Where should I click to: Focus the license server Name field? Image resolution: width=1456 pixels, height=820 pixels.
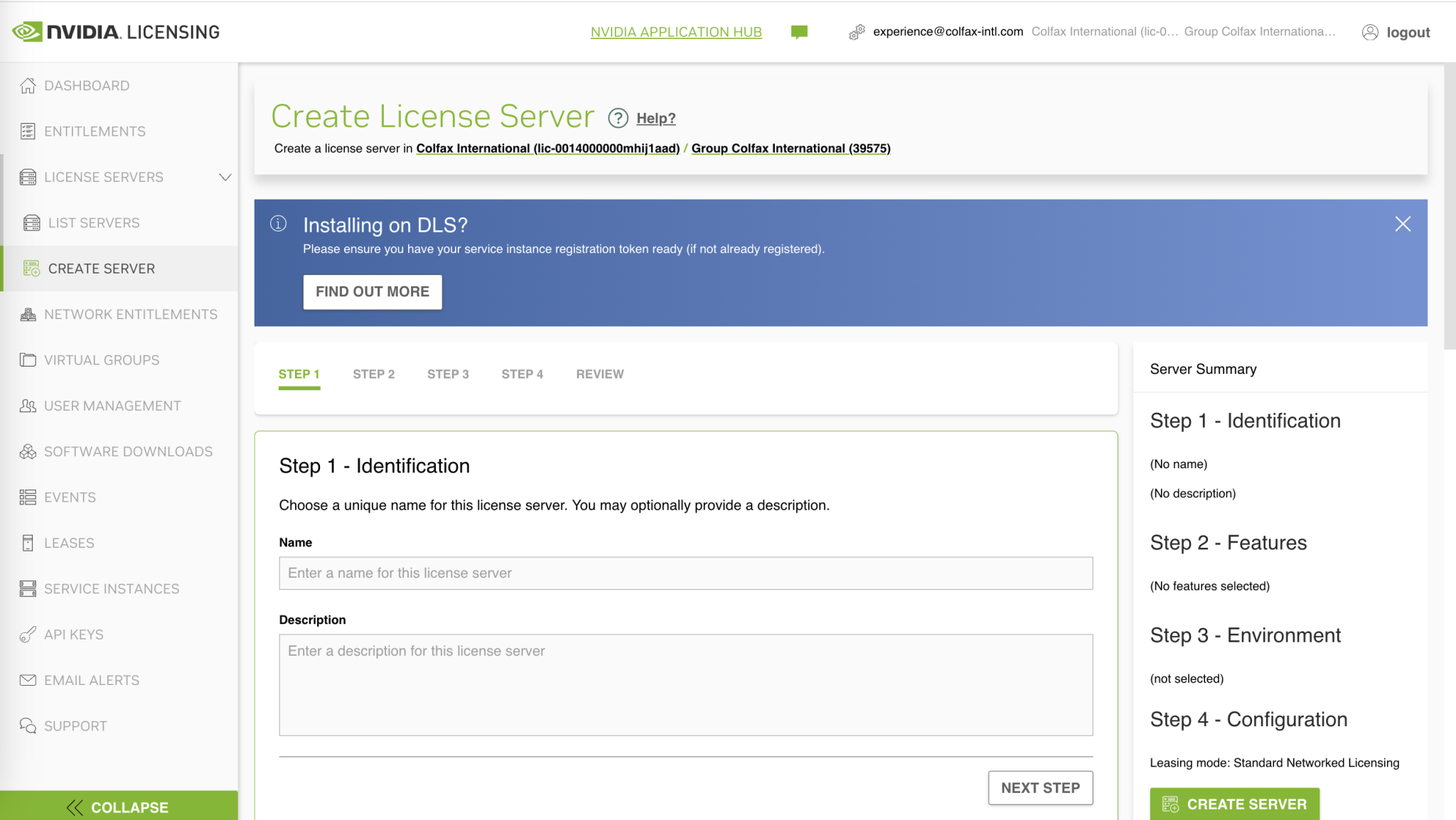[685, 573]
